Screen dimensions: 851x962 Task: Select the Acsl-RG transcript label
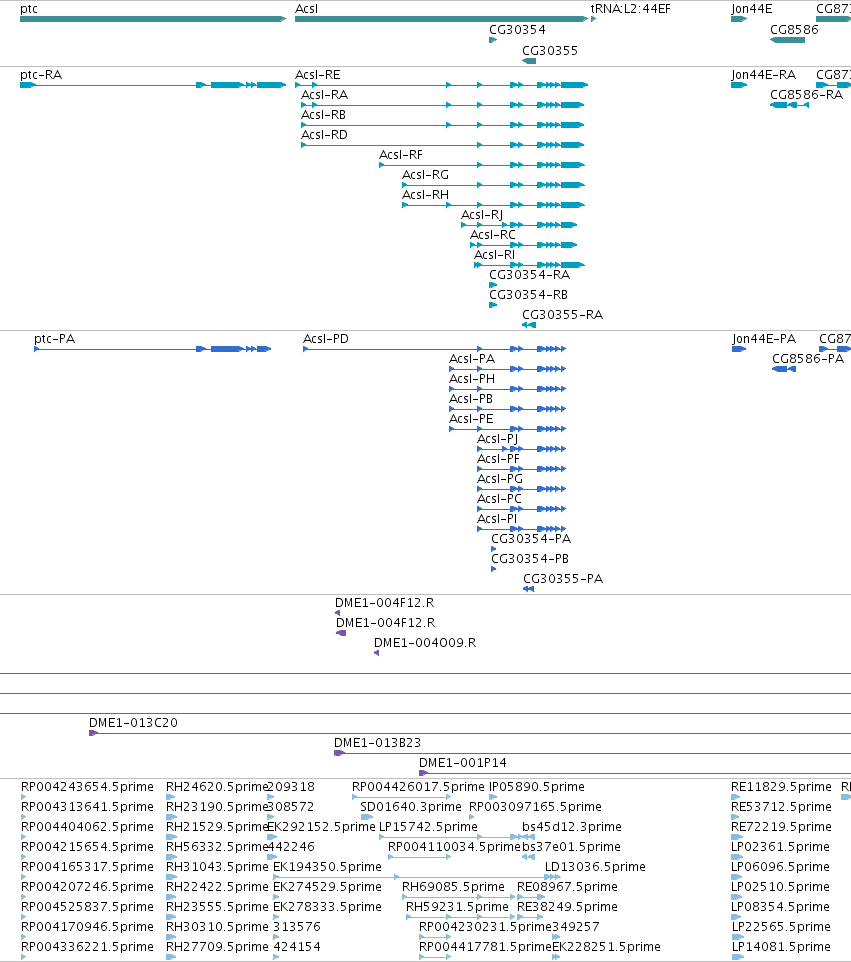click(425, 175)
